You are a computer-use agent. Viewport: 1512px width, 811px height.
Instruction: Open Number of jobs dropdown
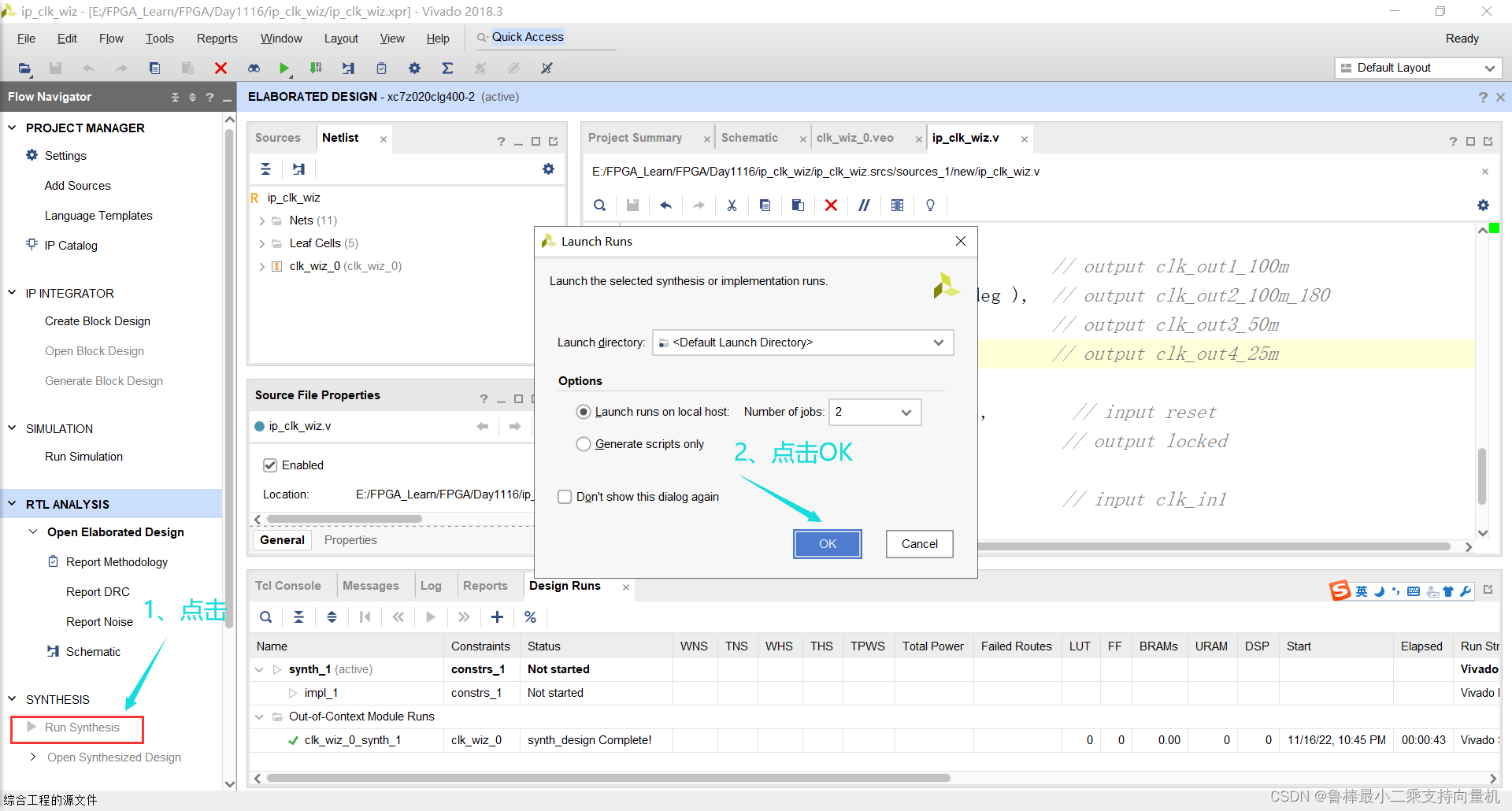(876, 412)
